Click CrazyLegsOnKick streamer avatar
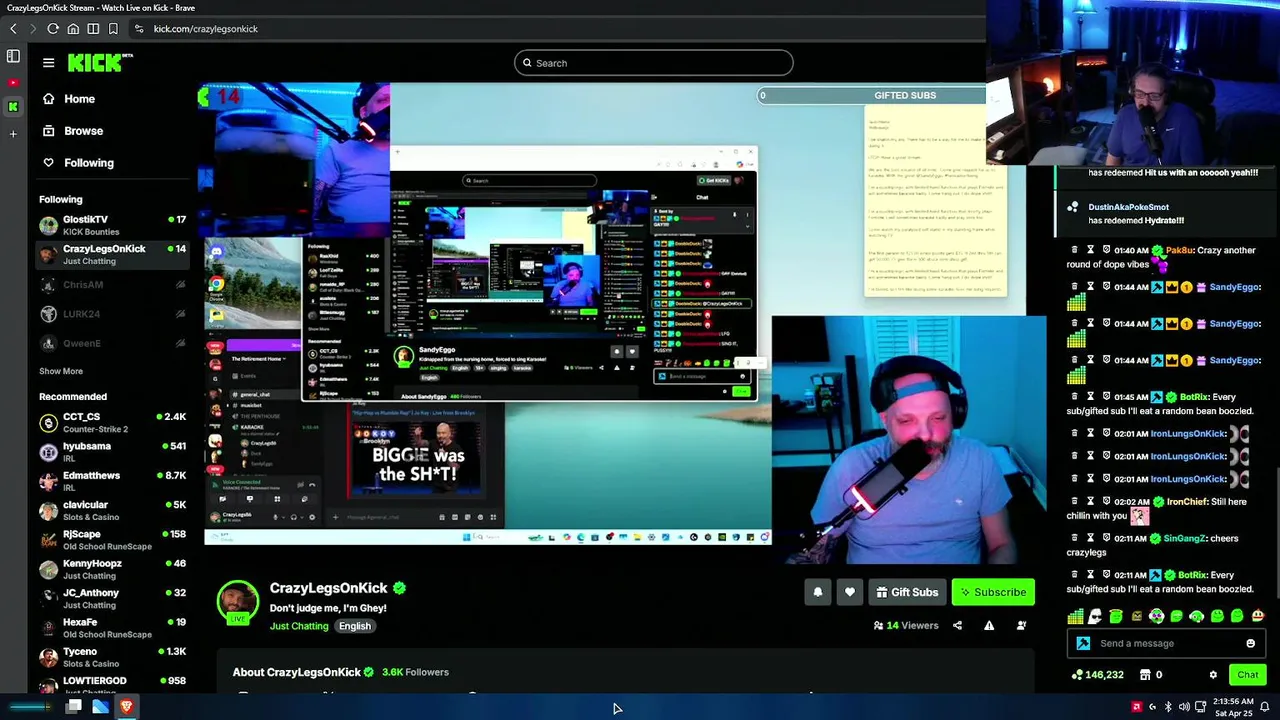The image size is (1280, 720). pos(238,602)
